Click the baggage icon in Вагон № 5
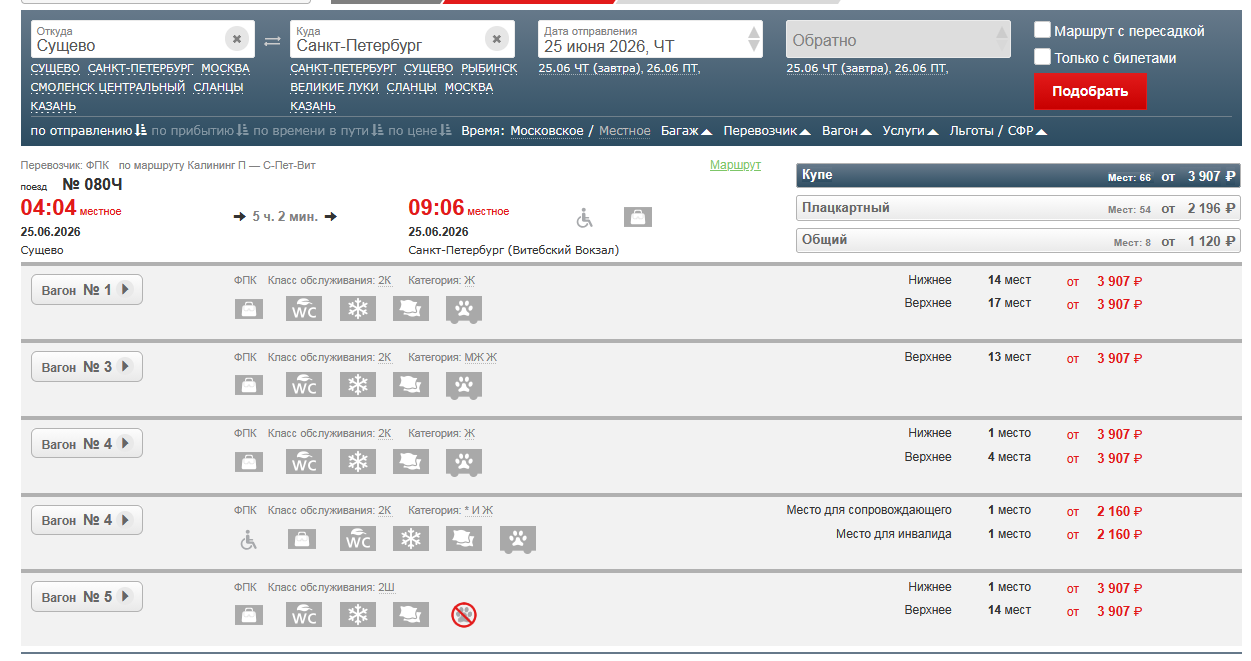The height and width of the screenshot is (661, 1251). click(x=249, y=616)
